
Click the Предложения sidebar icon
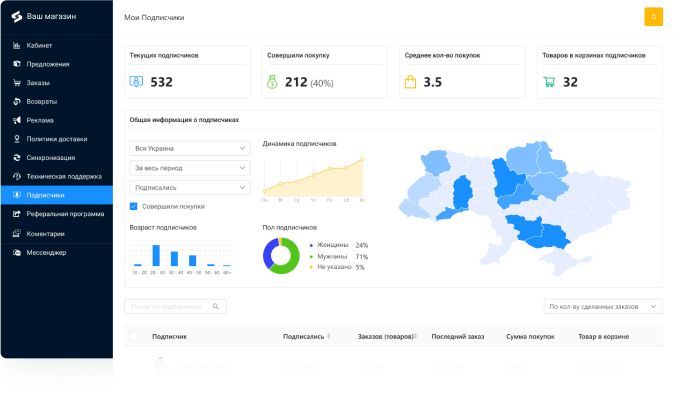coord(17,64)
